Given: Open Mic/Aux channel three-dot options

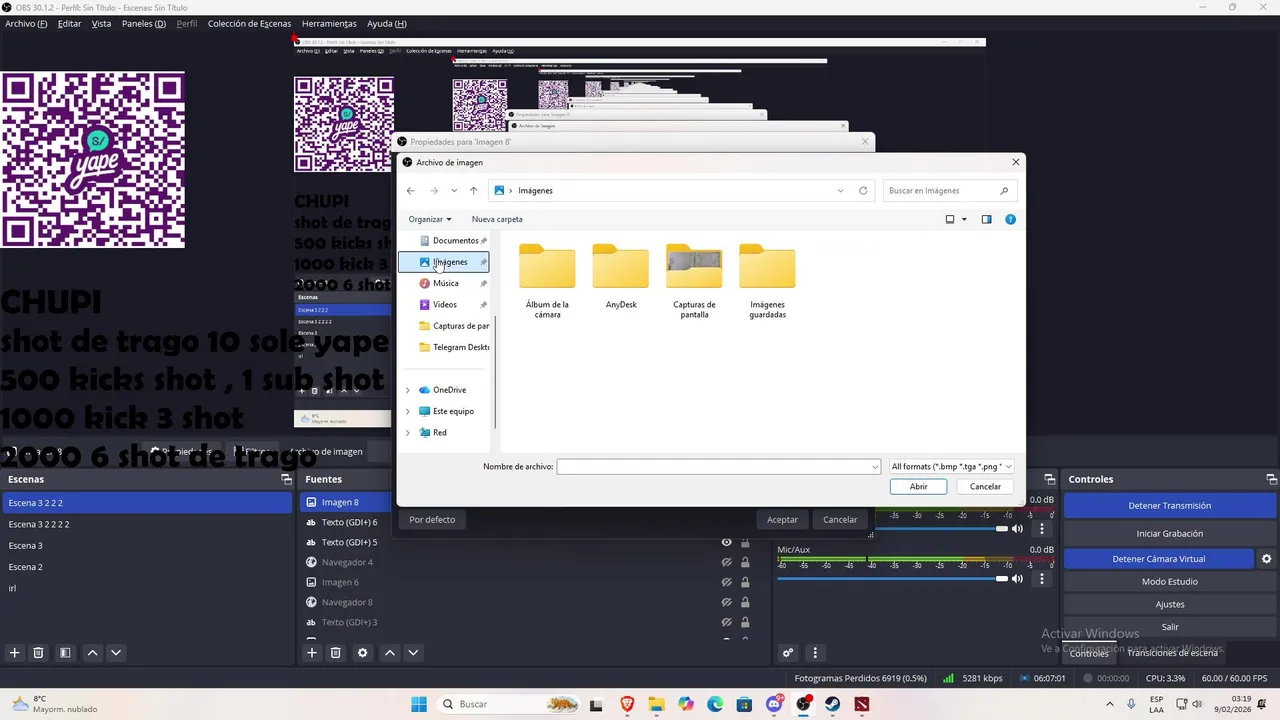Looking at the screenshot, I should click(1042, 578).
